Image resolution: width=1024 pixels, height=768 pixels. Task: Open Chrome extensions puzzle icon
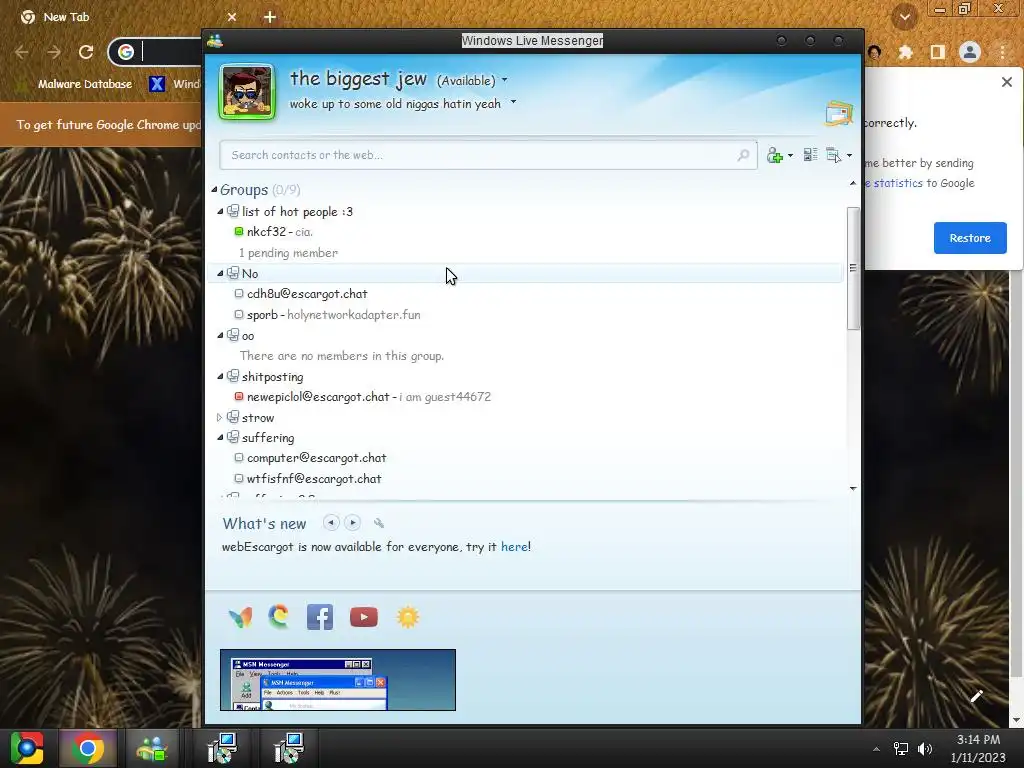coord(906,52)
